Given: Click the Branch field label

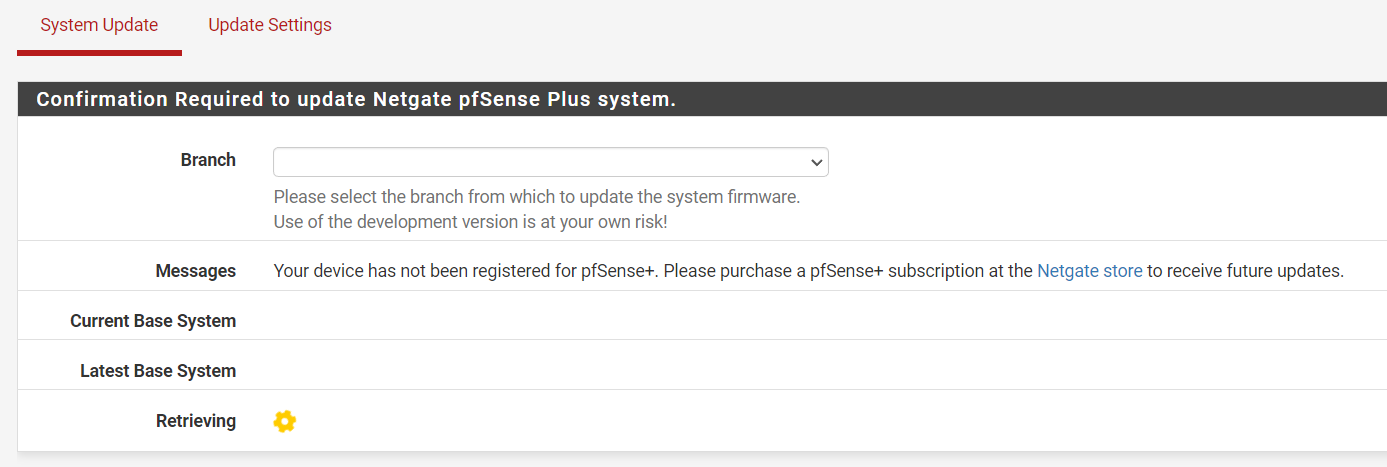Looking at the screenshot, I should point(208,160).
